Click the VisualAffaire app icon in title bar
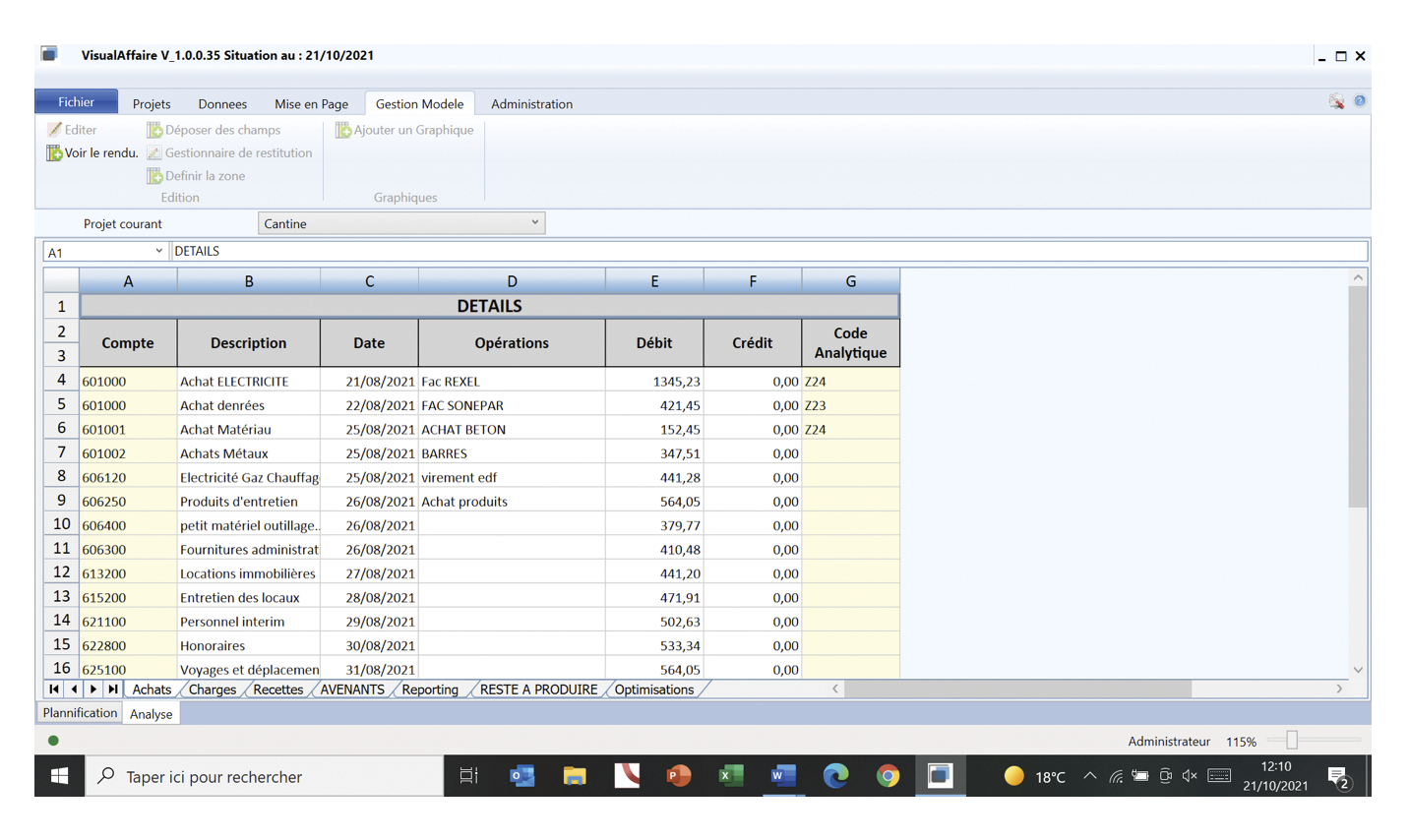This screenshot has width=1409, height=840. tap(49, 55)
